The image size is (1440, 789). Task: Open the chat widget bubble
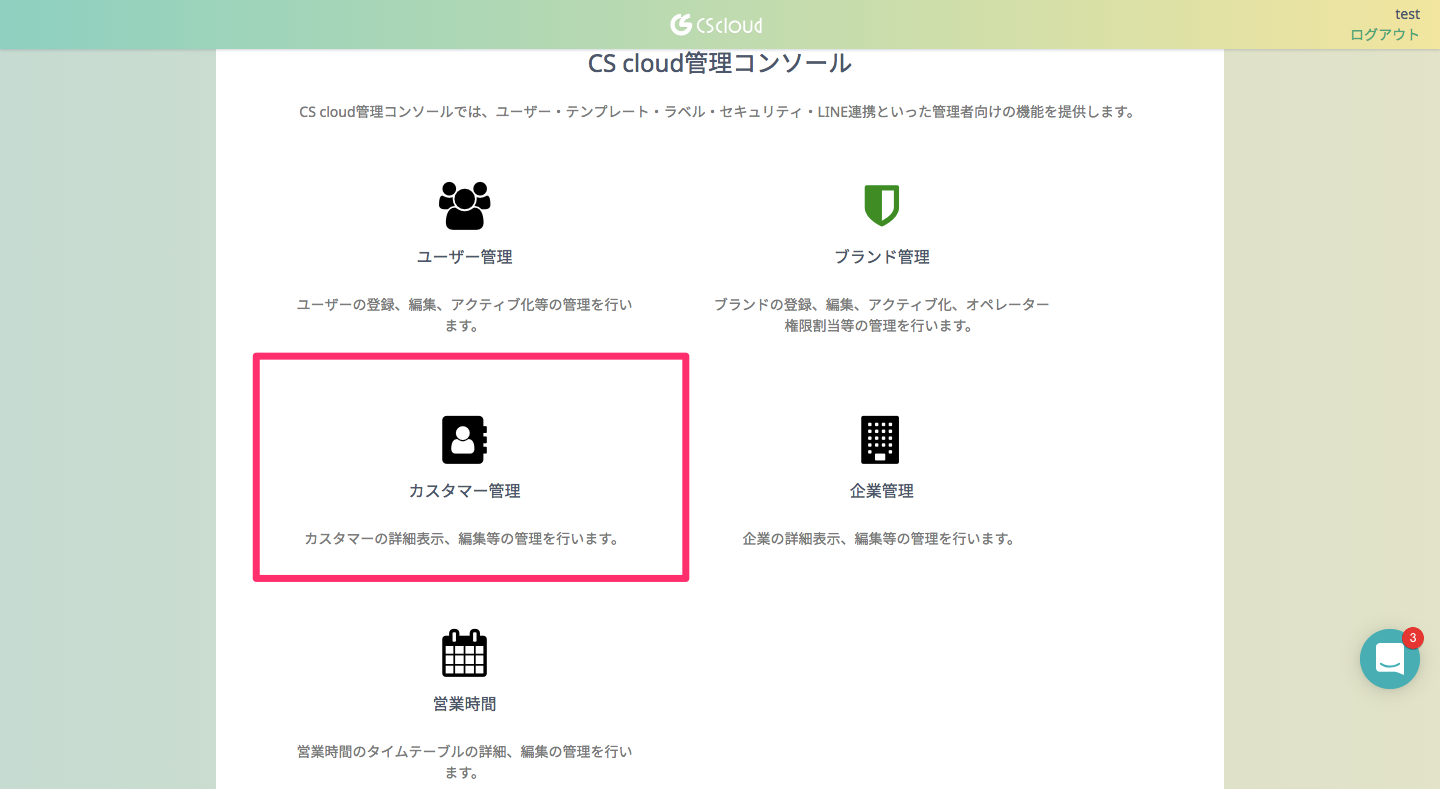pyautogui.click(x=1390, y=659)
